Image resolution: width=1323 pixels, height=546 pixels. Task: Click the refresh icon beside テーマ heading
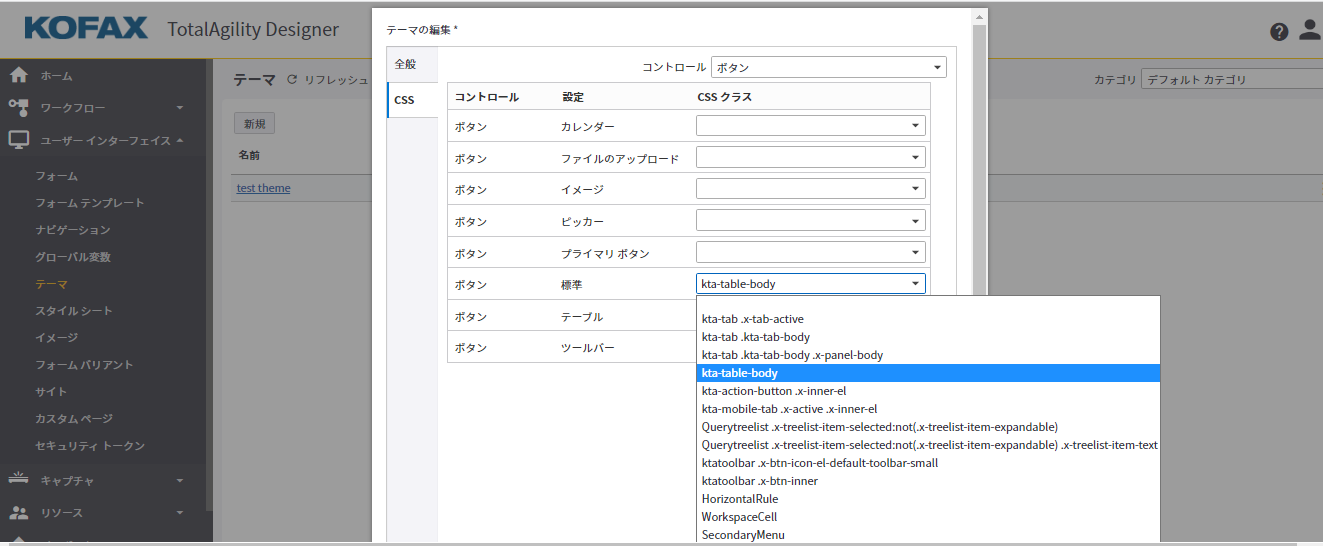pos(292,80)
